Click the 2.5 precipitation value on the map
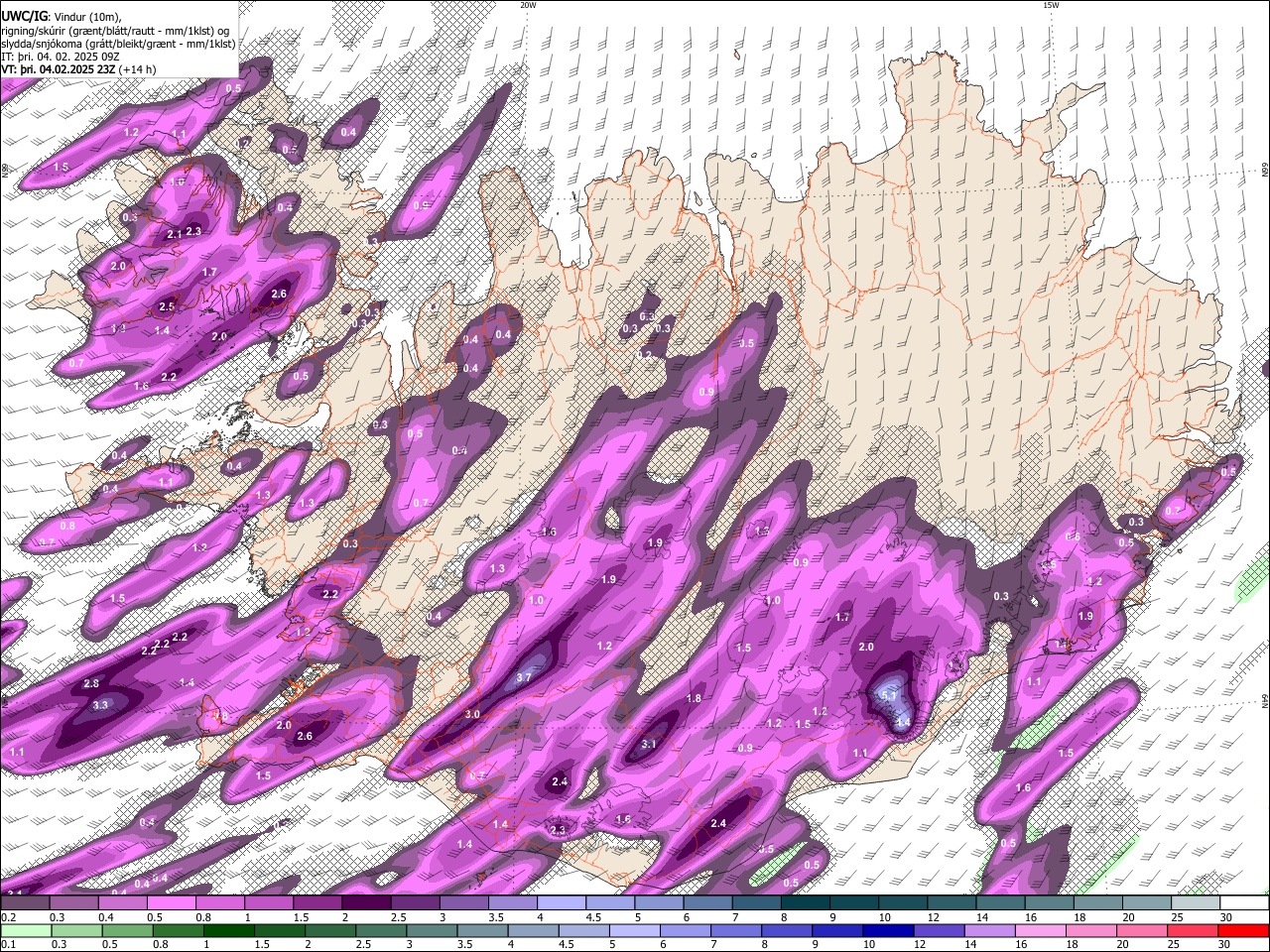Viewport: 1270px width, 952px height. tap(167, 306)
